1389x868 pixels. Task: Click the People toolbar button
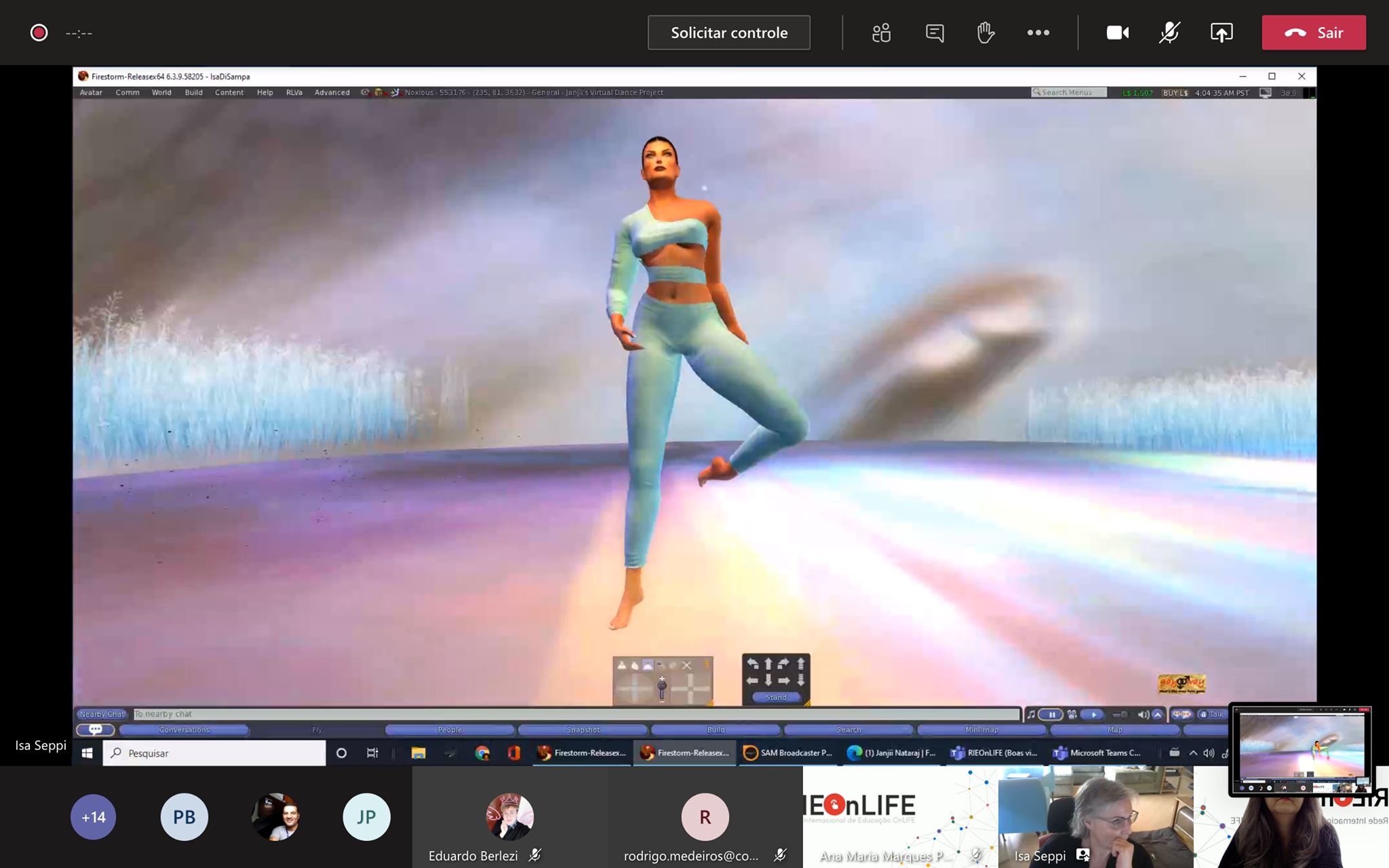click(450, 730)
